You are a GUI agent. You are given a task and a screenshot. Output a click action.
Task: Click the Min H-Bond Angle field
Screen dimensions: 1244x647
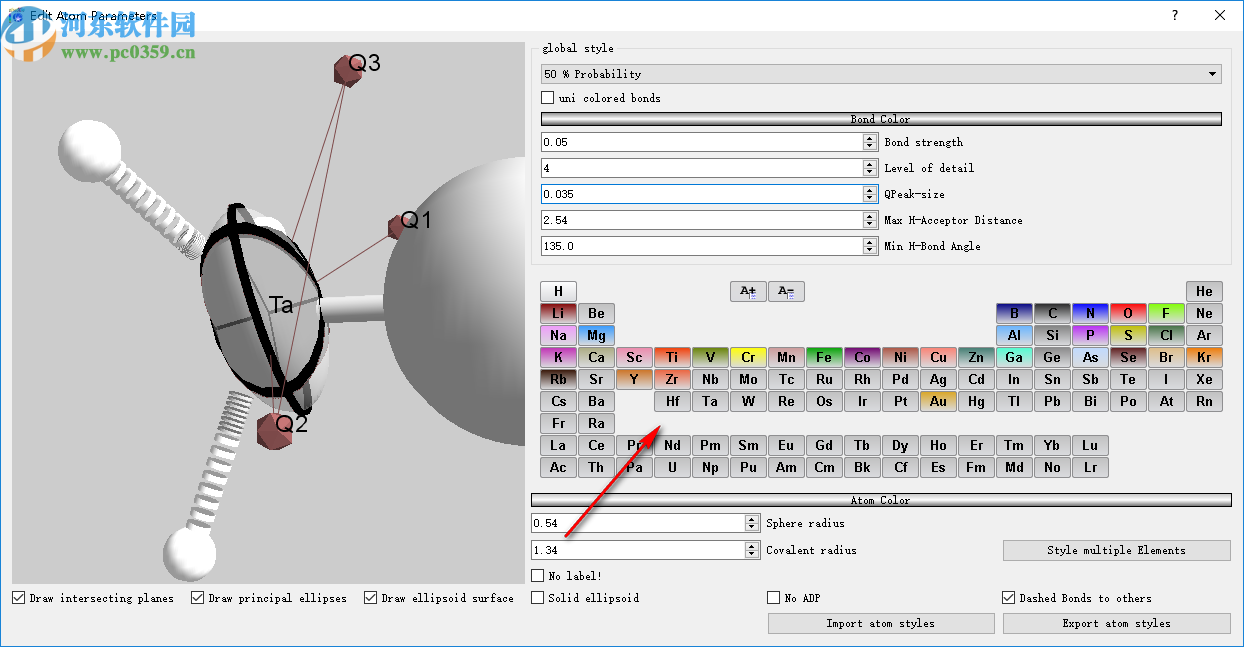[702, 246]
